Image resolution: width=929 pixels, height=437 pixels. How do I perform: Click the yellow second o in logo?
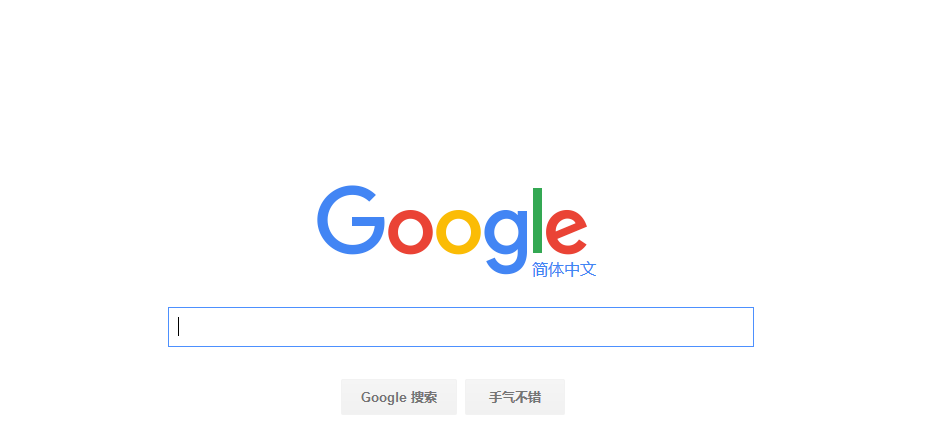coord(458,232)
